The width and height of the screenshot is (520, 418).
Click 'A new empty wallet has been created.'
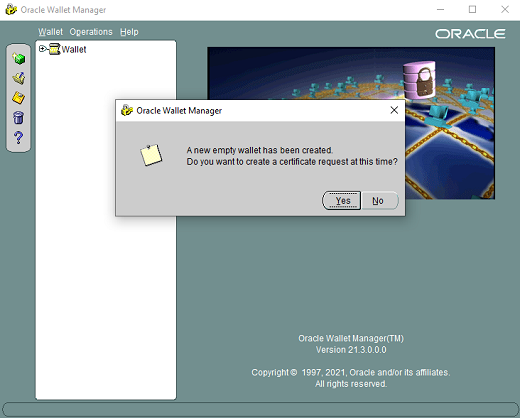(x=260, y=150)
